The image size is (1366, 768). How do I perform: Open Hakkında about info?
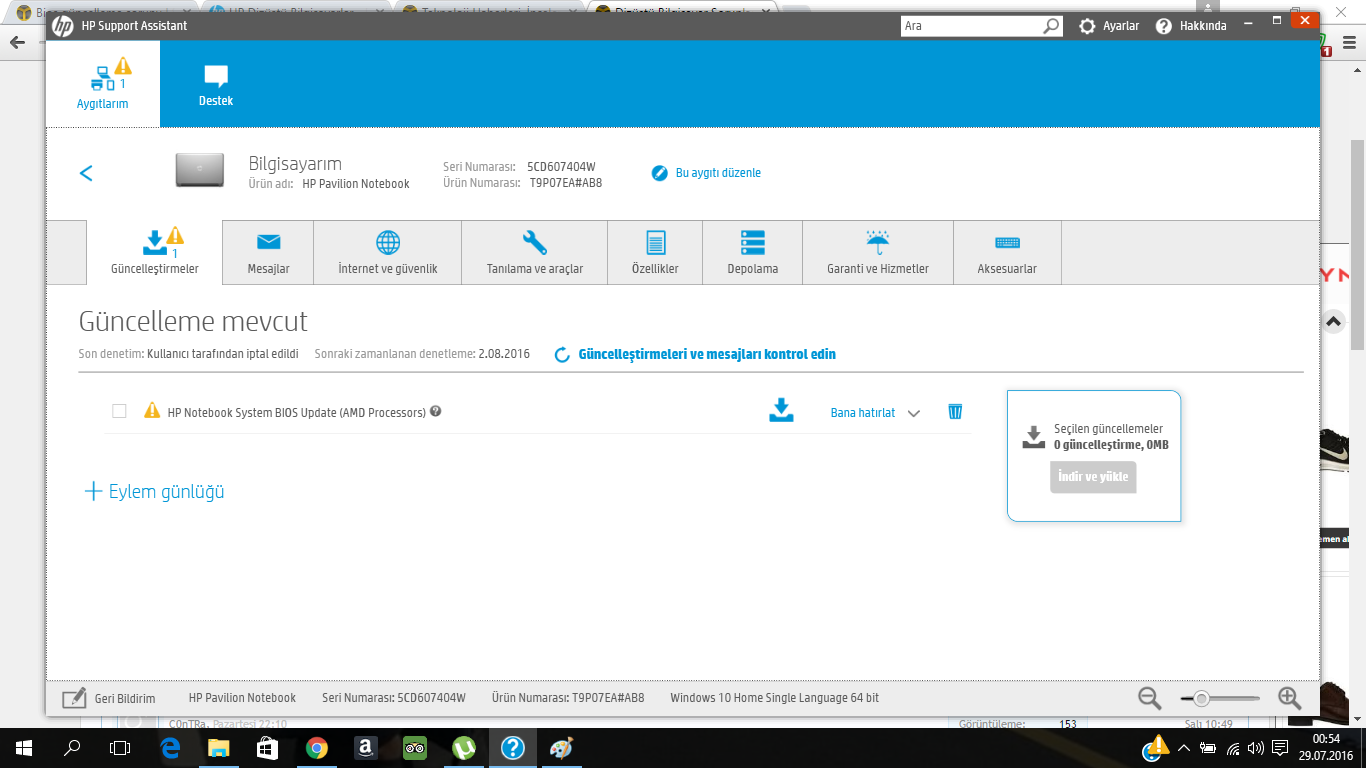(x=1191, y=26)
